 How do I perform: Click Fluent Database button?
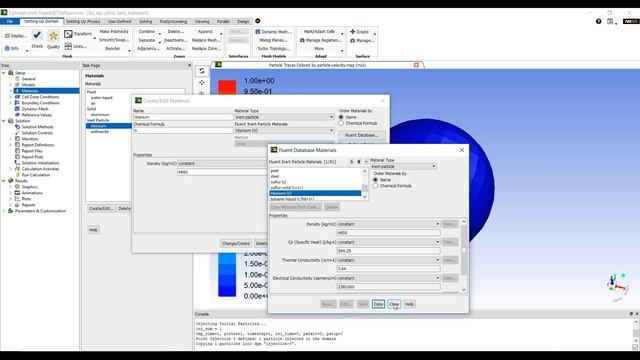click(362, 135)
